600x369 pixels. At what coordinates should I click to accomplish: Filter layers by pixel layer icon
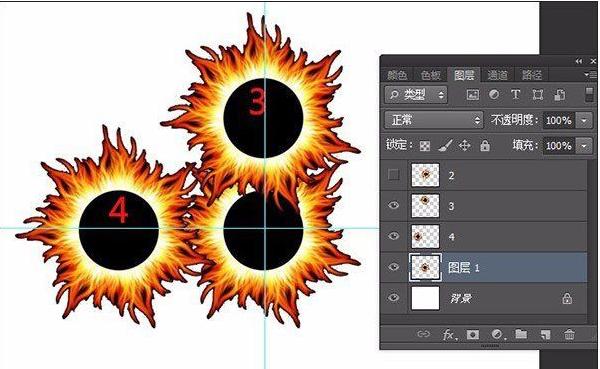click(x=473, y=95)
